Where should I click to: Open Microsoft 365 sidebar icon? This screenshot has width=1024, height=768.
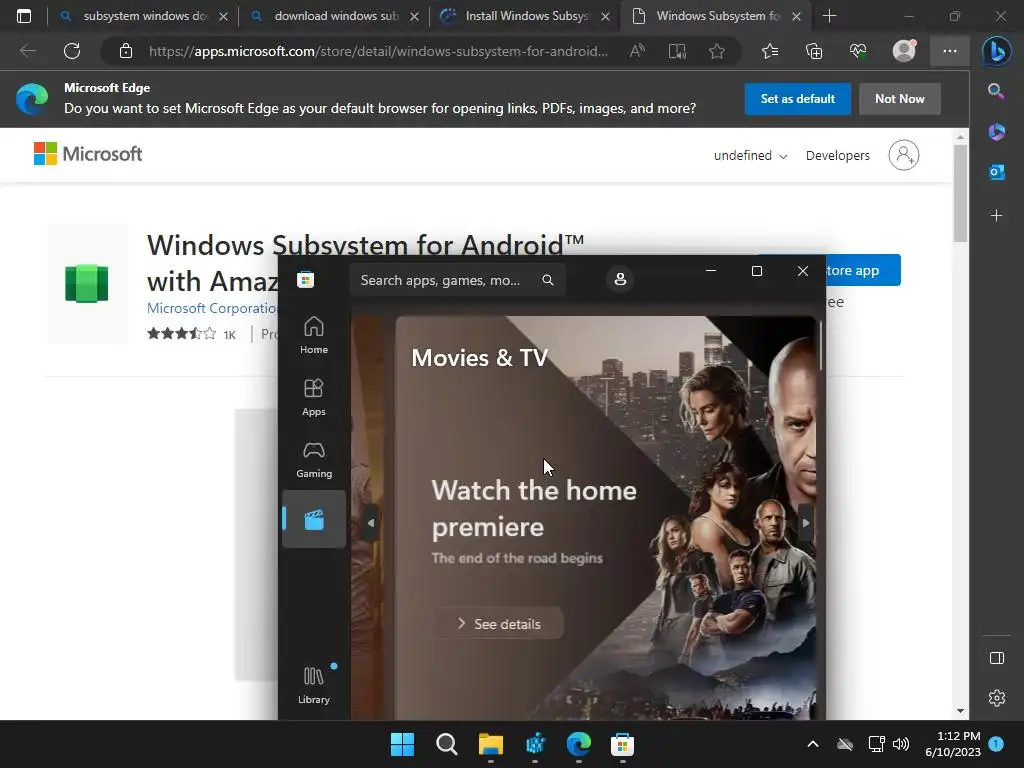click(997, 131)
